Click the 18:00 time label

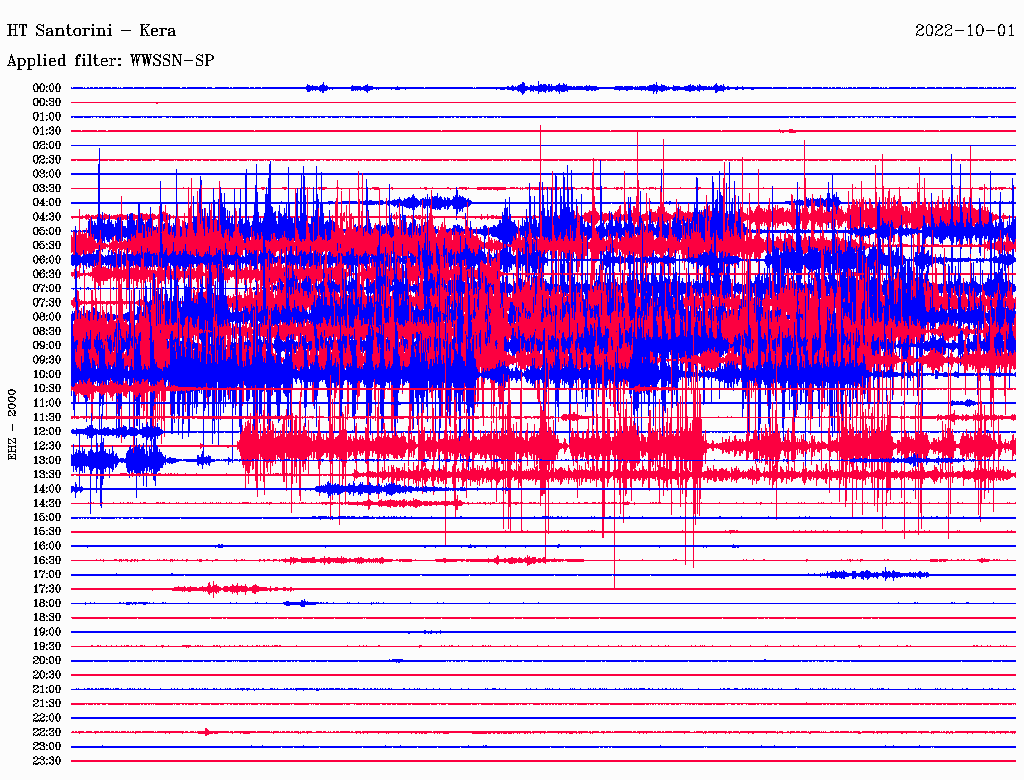47,603
